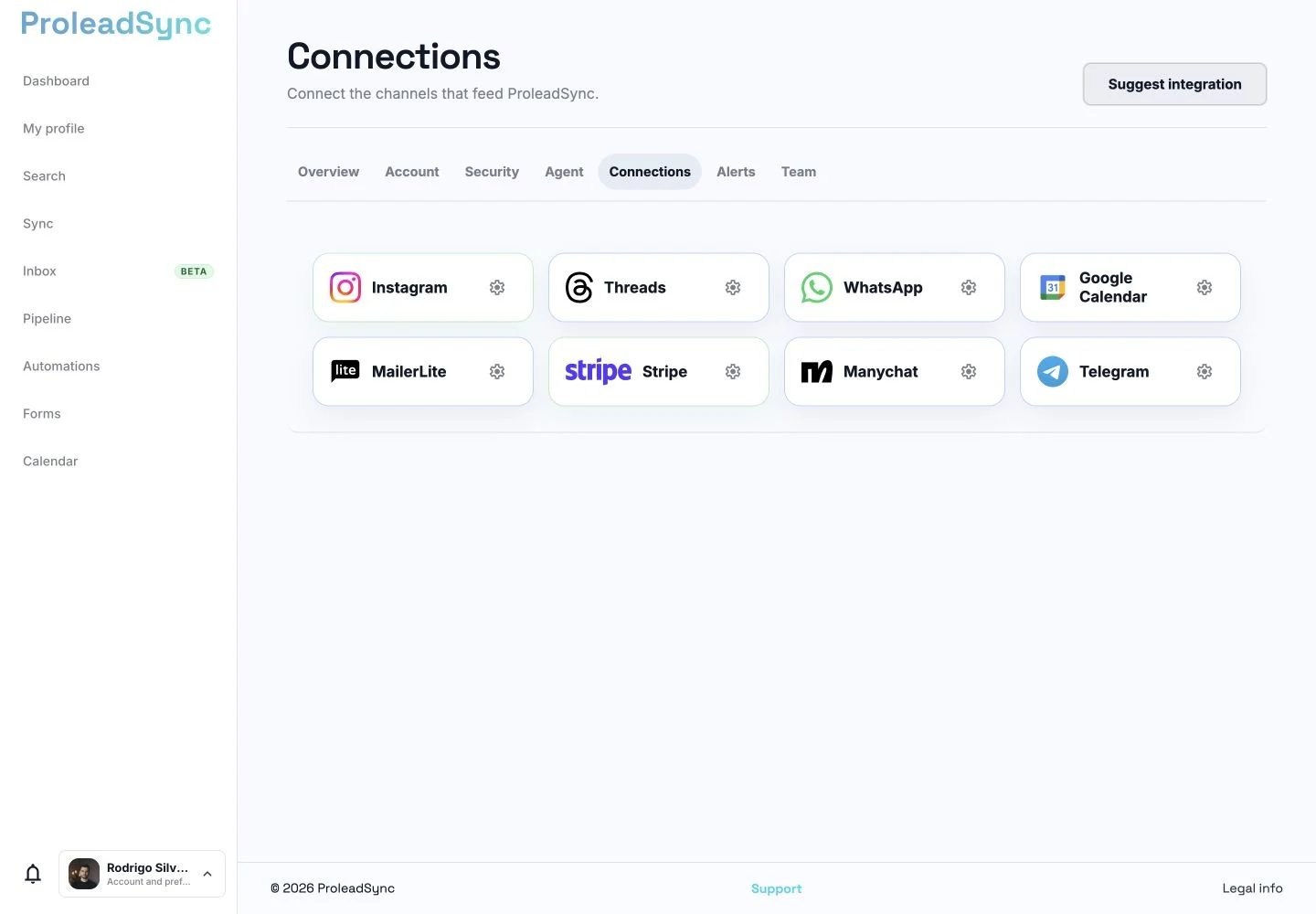Click the BETA badge next to Inbox
This screenshot has height=914, width=1316.
click(194, 271)
